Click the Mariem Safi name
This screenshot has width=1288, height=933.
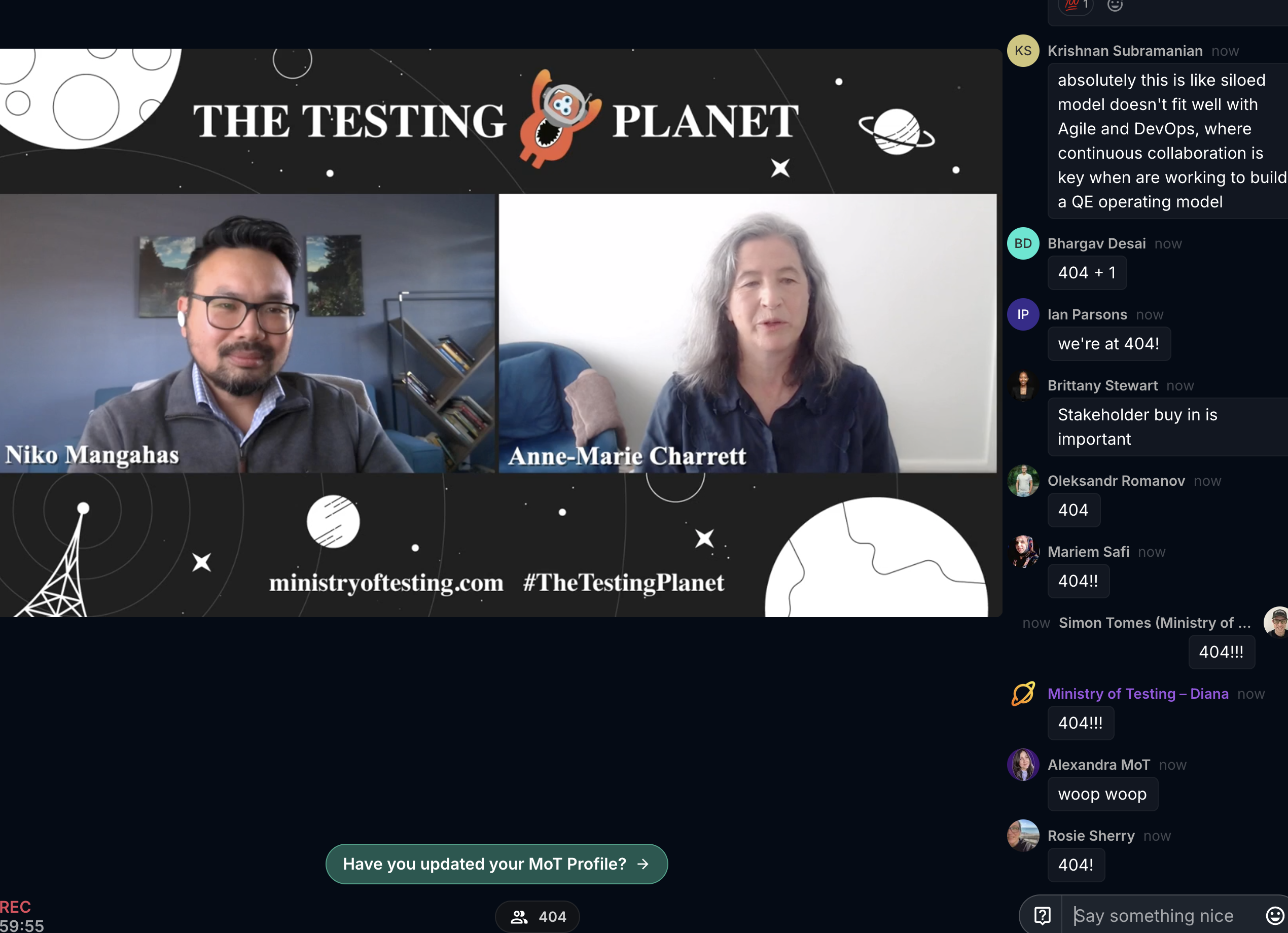pyautogui.click(x=1088, y=552)
